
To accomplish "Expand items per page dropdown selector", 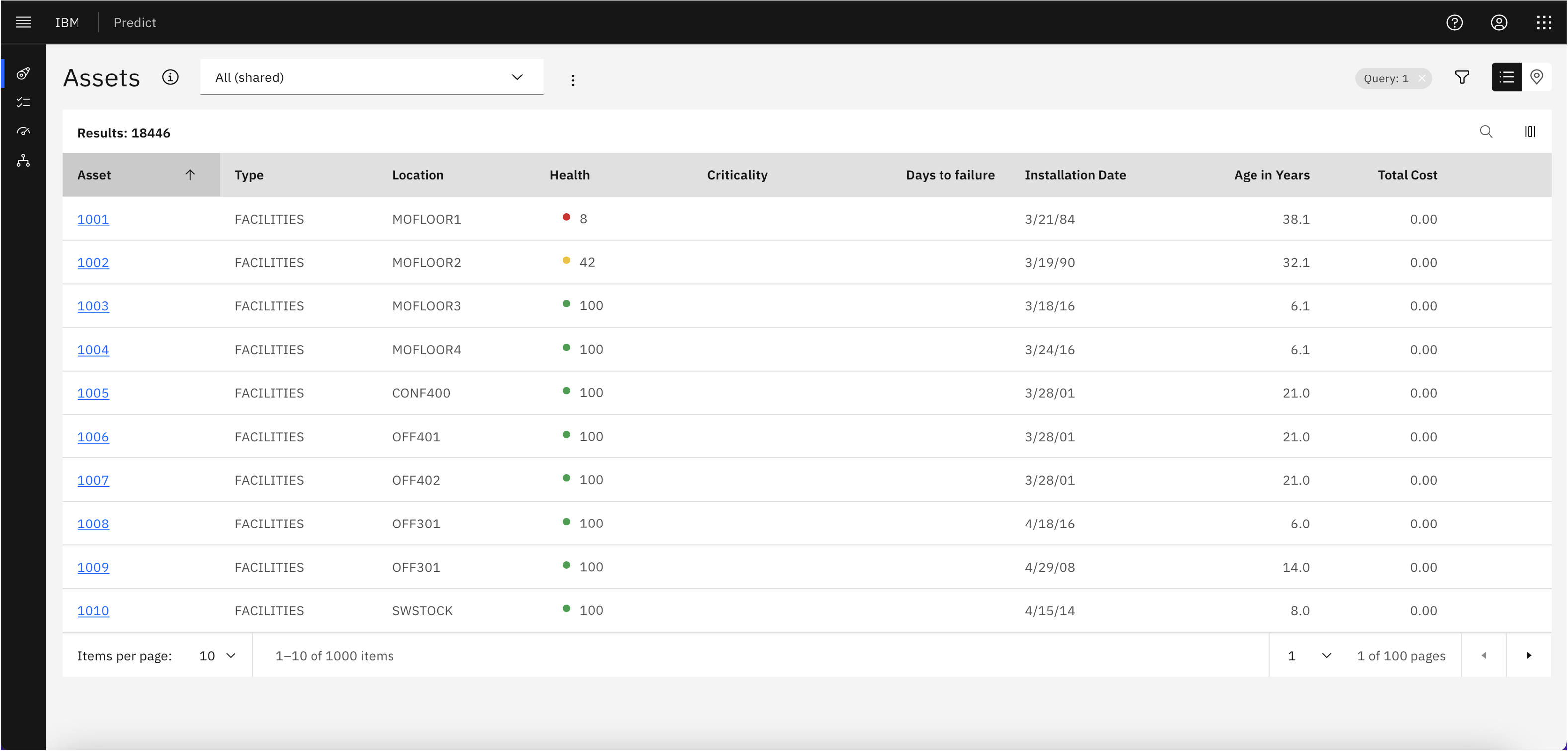I will pyautogui.click(x=216, y=656).
